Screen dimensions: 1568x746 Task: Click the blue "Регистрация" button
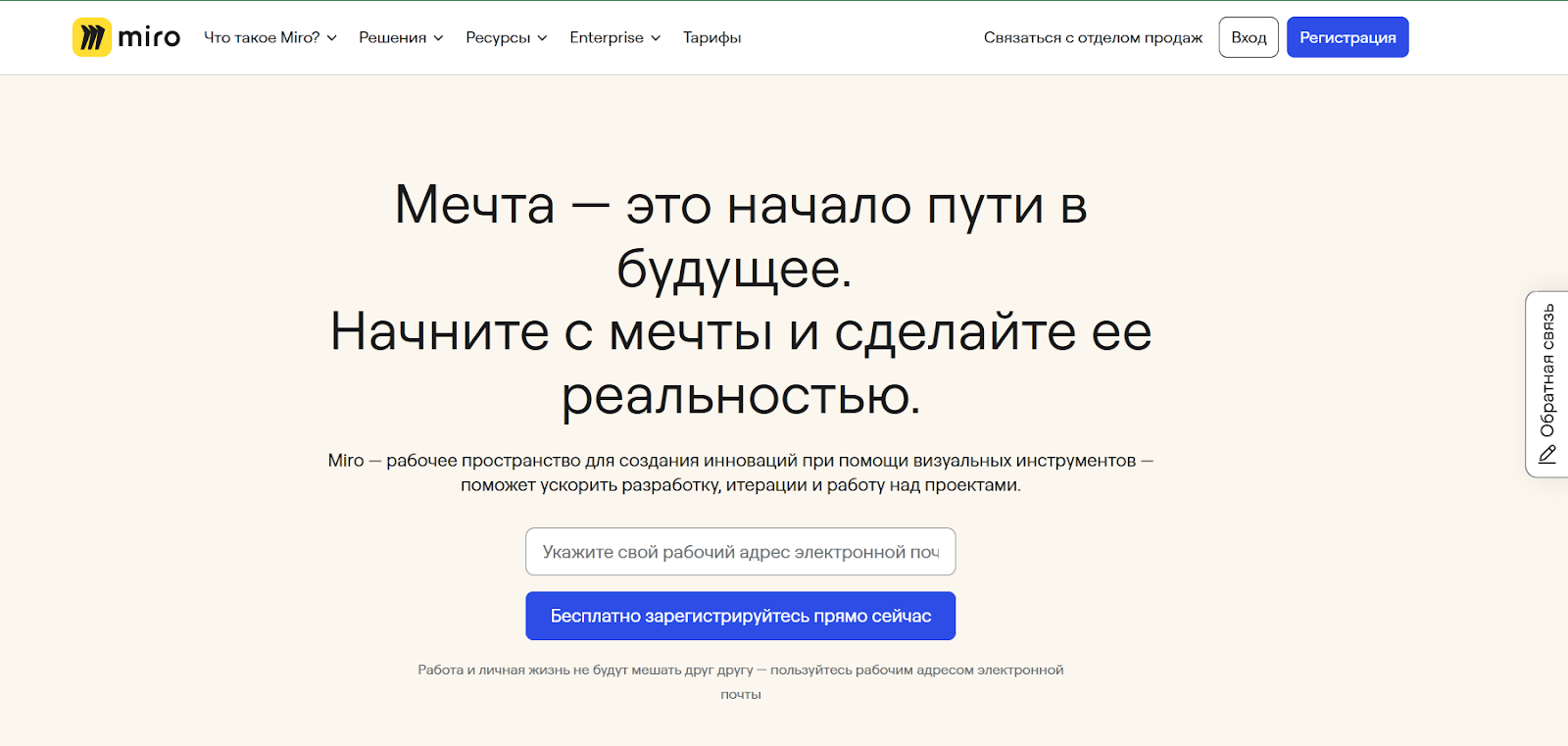click(1347, 37)
